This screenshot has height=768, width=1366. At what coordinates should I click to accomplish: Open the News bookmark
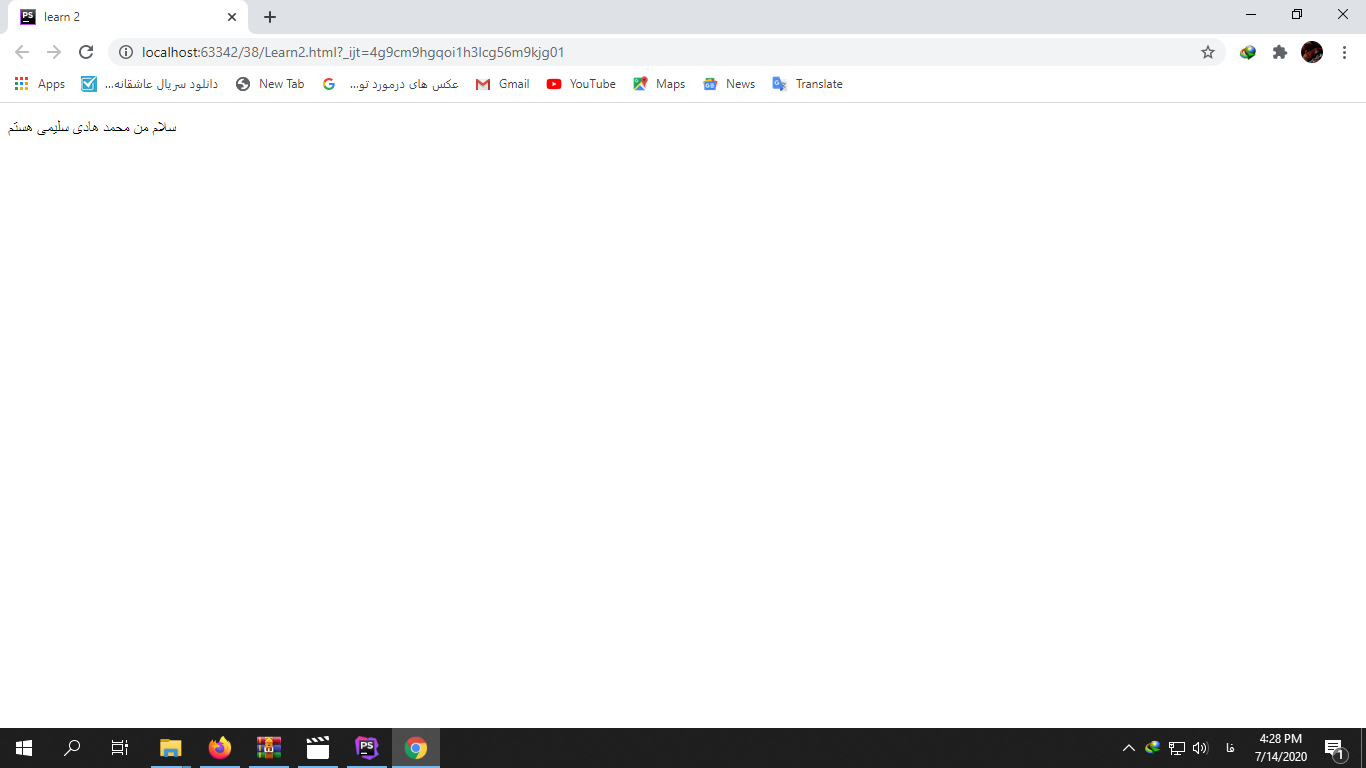coord(729,84)
